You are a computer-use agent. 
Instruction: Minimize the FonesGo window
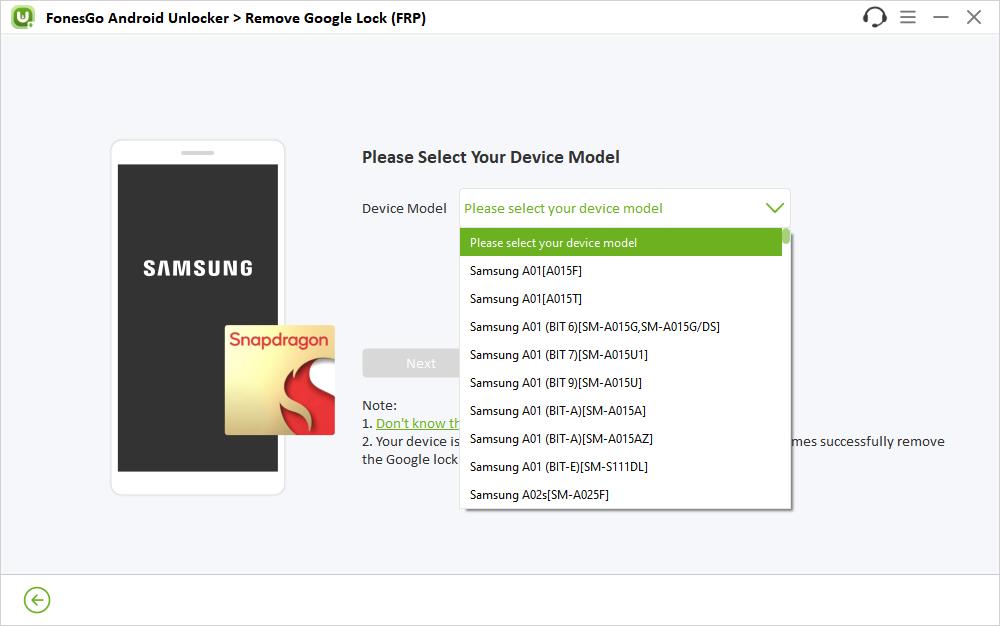pos(941,17)
